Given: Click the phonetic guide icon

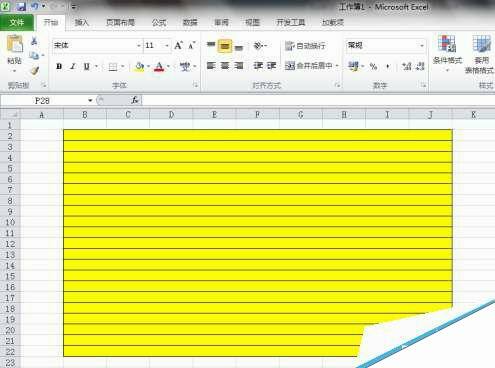Looking at the screenshot, I should point(184,67).
